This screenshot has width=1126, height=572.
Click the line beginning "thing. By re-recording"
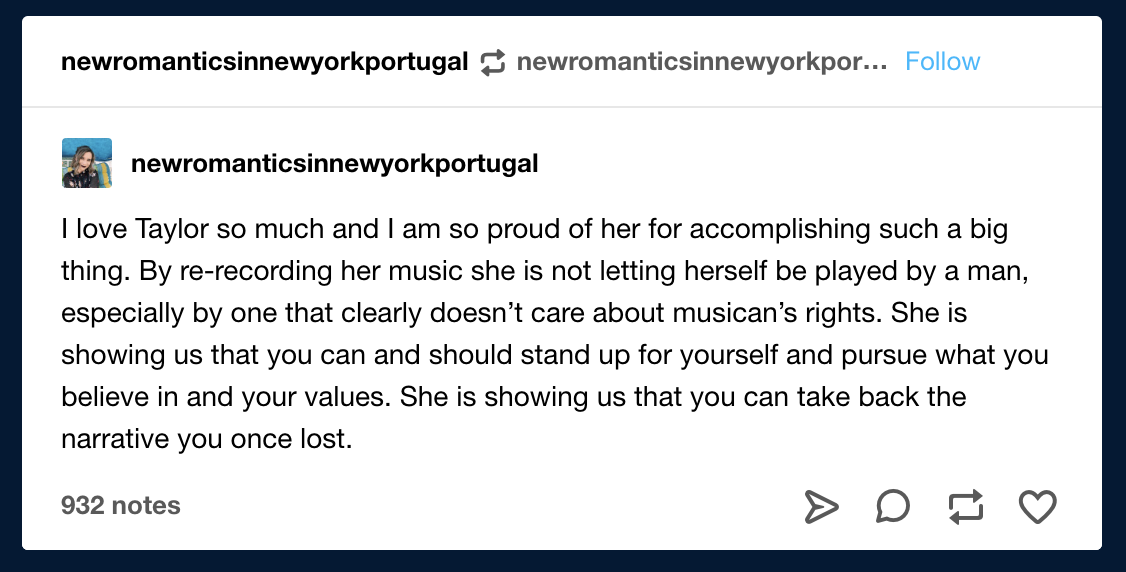(544, 271)
